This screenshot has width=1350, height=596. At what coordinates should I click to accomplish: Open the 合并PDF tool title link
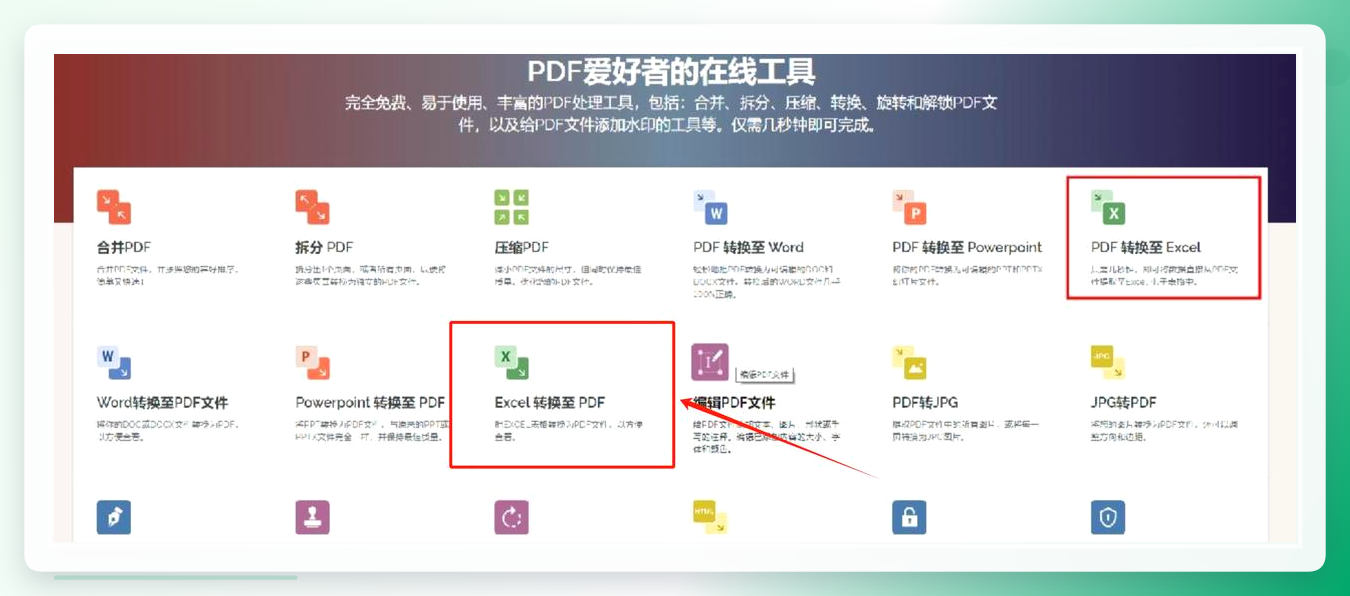124,247
